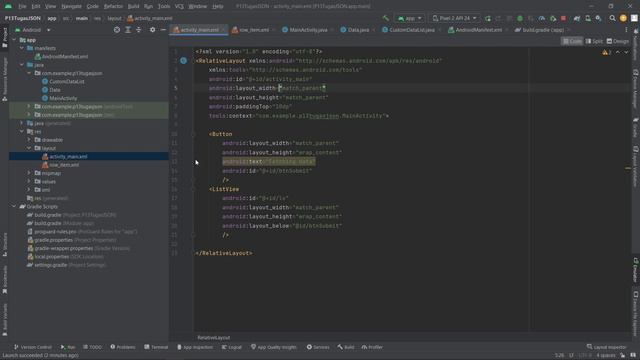
Task: Toggle the Emulator right side stripe
Action: (x=636, y=270)
